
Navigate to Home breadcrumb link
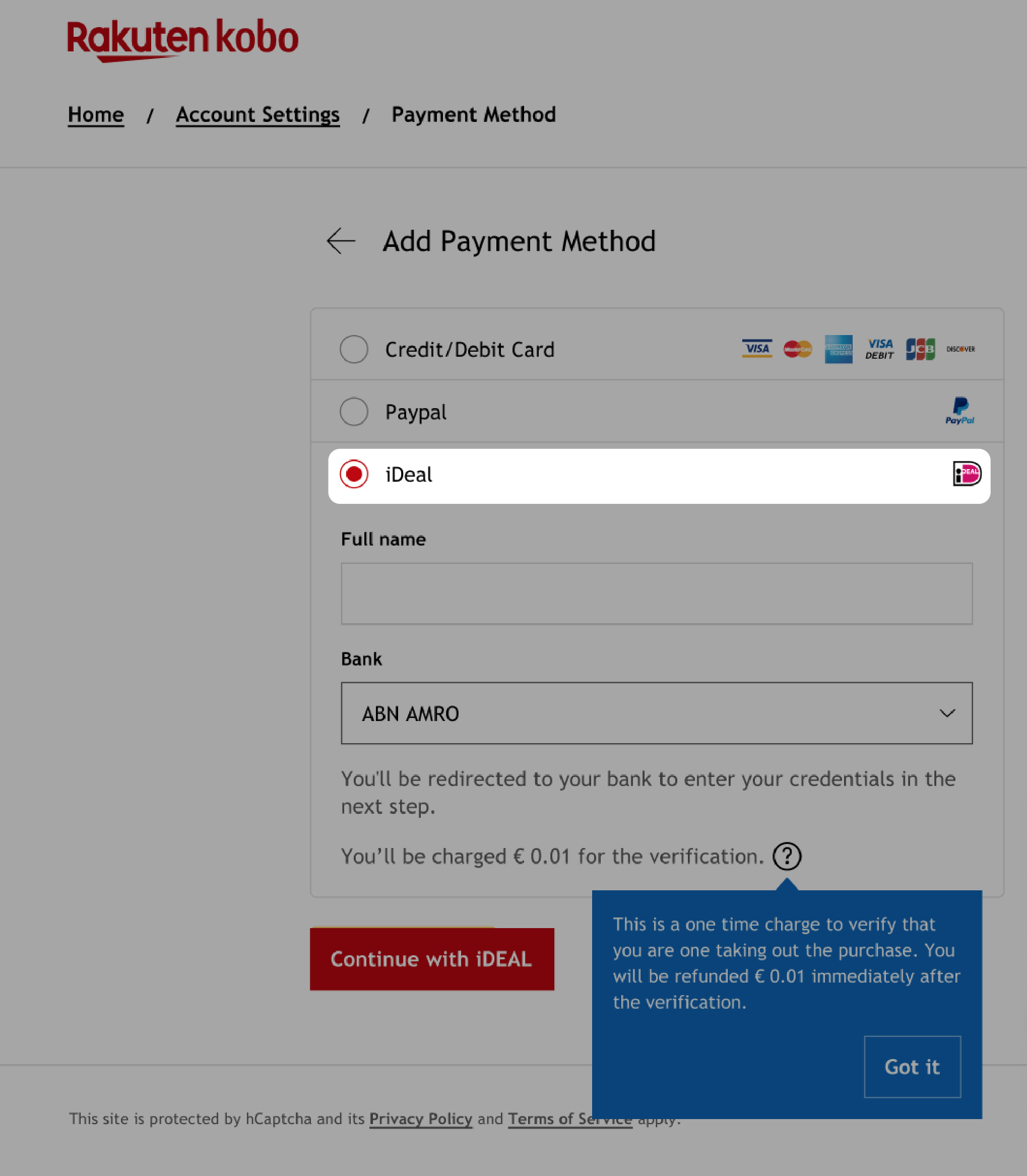click(95, 114)
